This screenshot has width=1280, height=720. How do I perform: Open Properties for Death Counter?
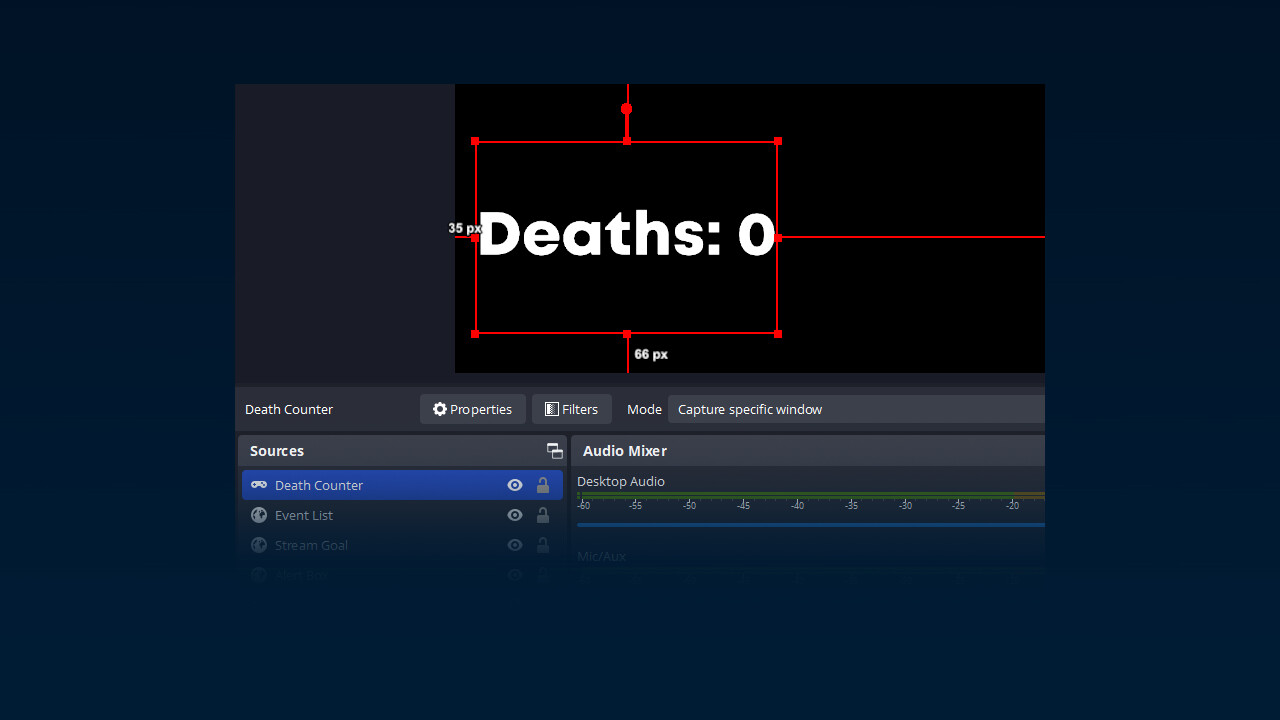click(472, 409)
